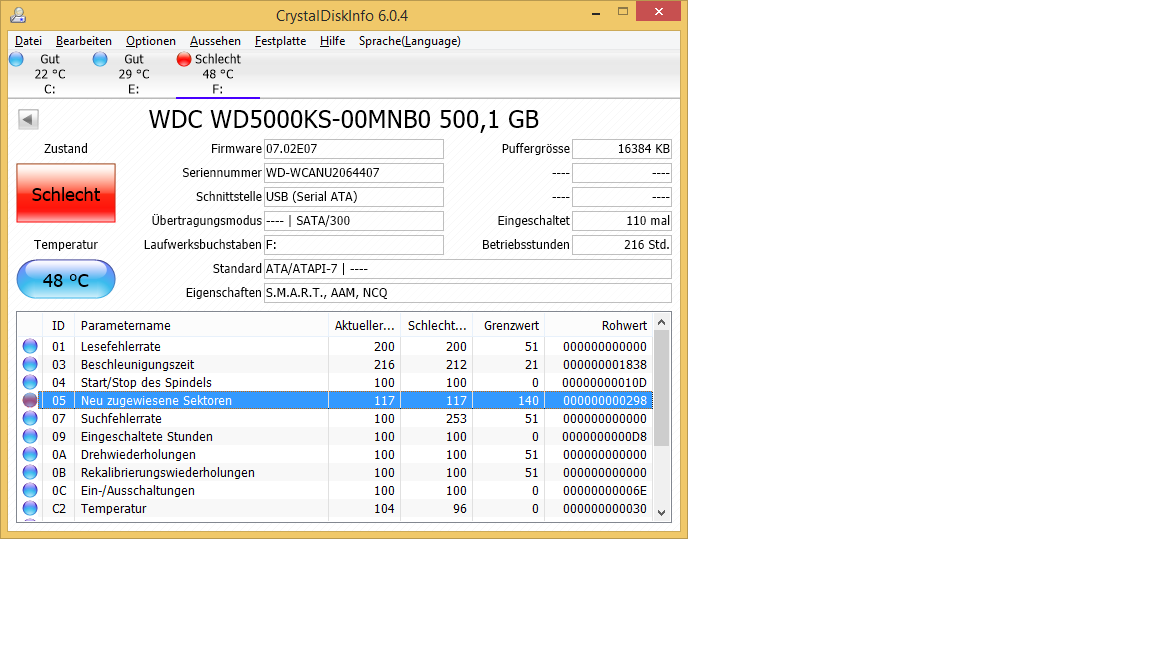
Task: Click status orb in Eingeschaltete Stunden row
Action: pos(30,436)
